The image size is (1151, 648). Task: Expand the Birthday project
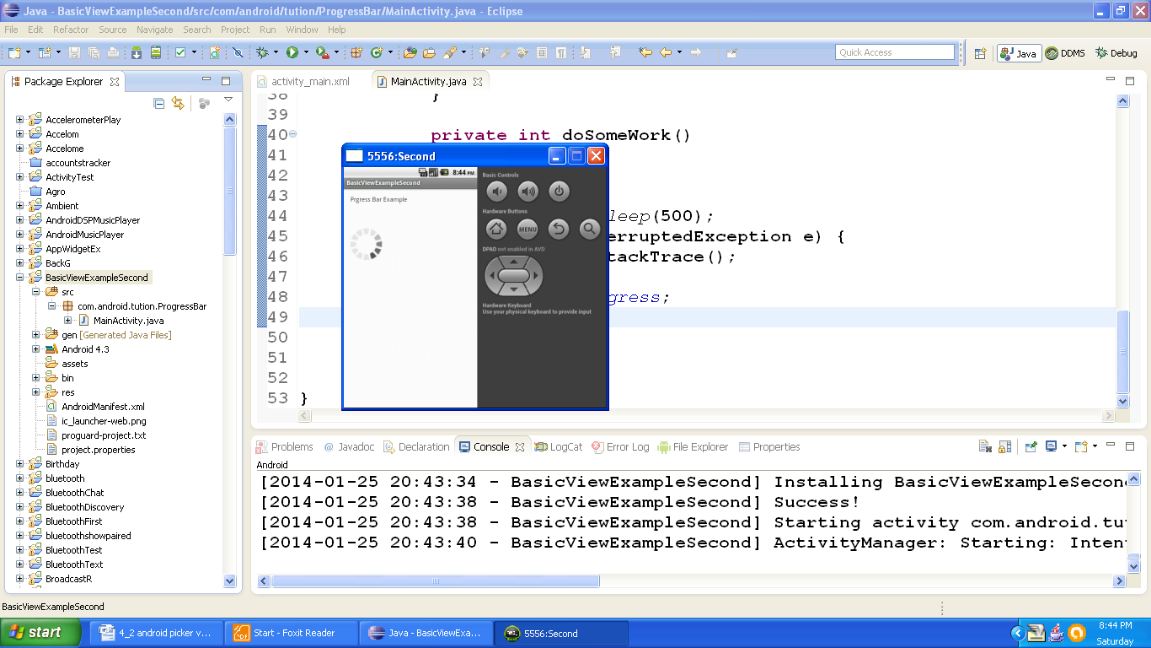[x=20, y=464]
